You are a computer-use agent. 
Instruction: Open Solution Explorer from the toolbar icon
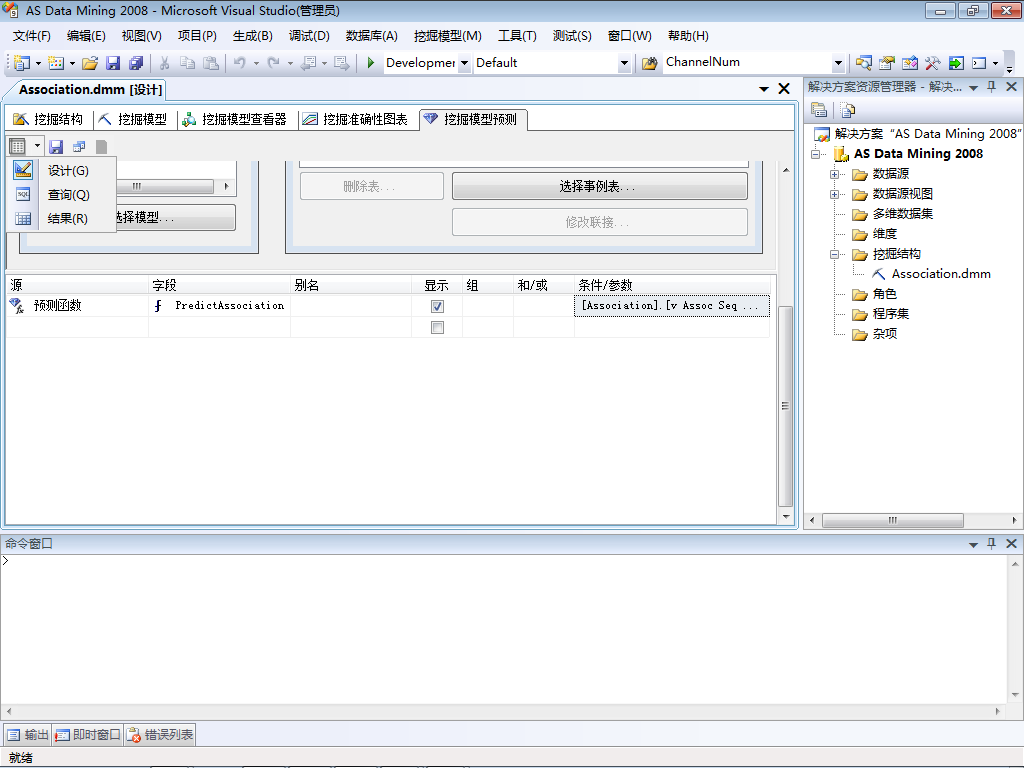[863, 63]
